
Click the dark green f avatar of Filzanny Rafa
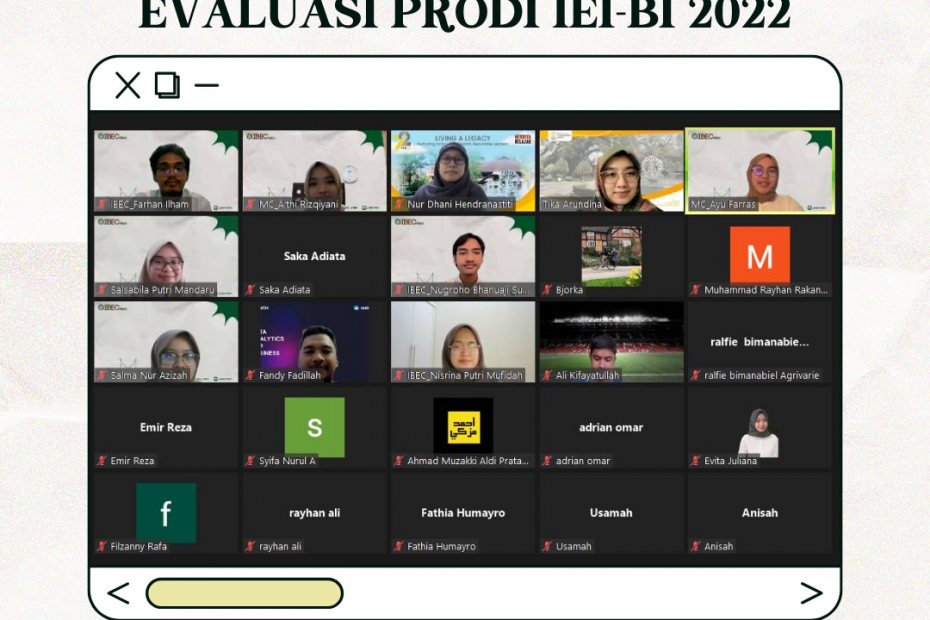166,513
